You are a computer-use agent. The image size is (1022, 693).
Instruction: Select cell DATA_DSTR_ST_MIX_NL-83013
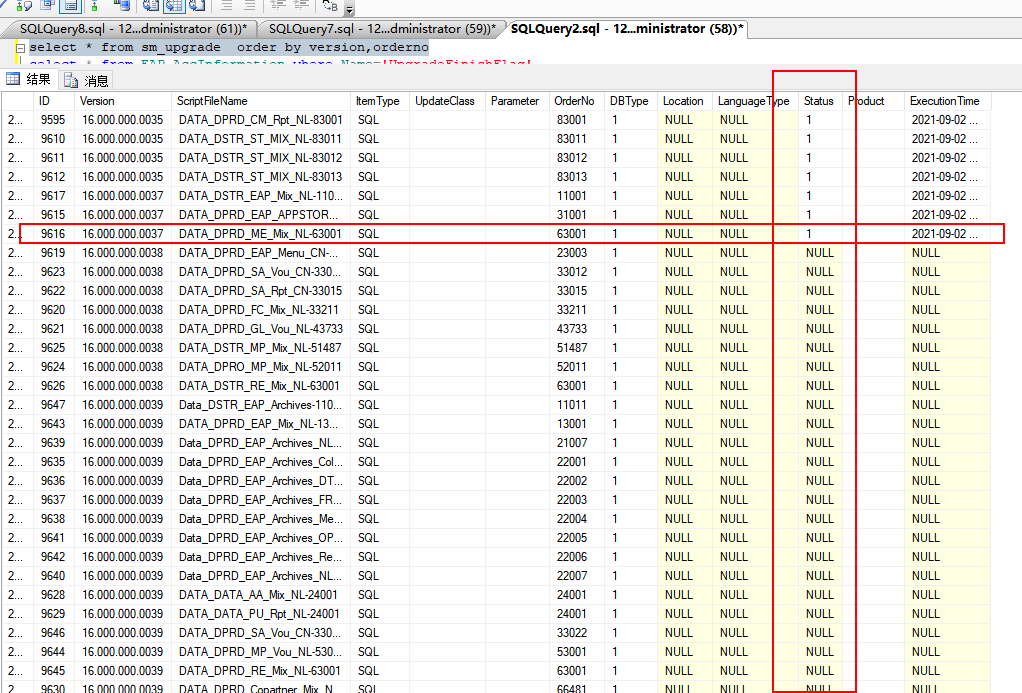261,177
